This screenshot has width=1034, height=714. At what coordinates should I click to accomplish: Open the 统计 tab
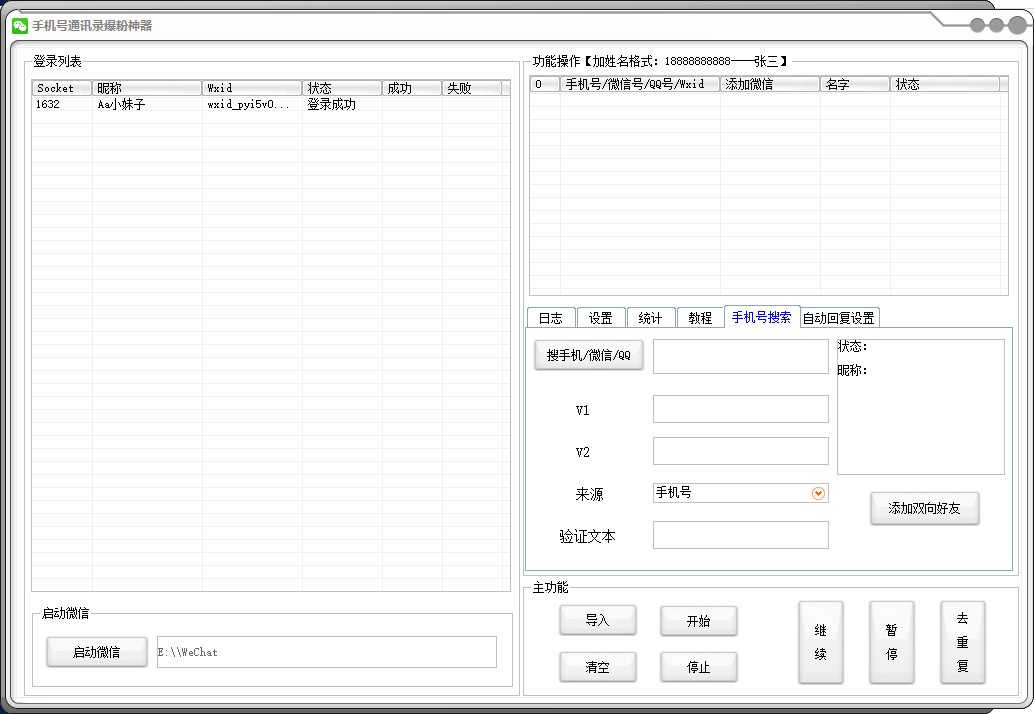pyautogui.click(x=651, y=317)
